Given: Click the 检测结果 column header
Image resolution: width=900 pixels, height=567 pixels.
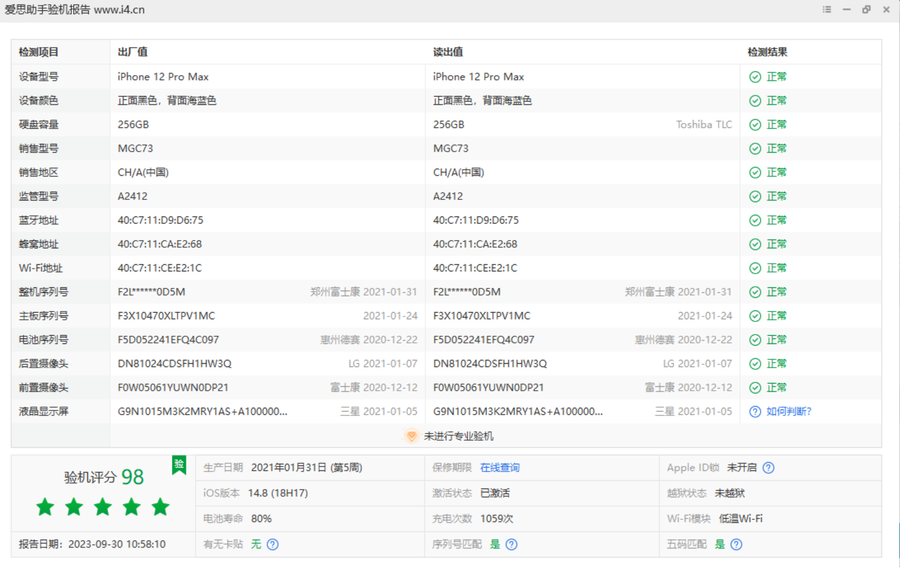Looking at the screenshot, I should click(767, 52).
